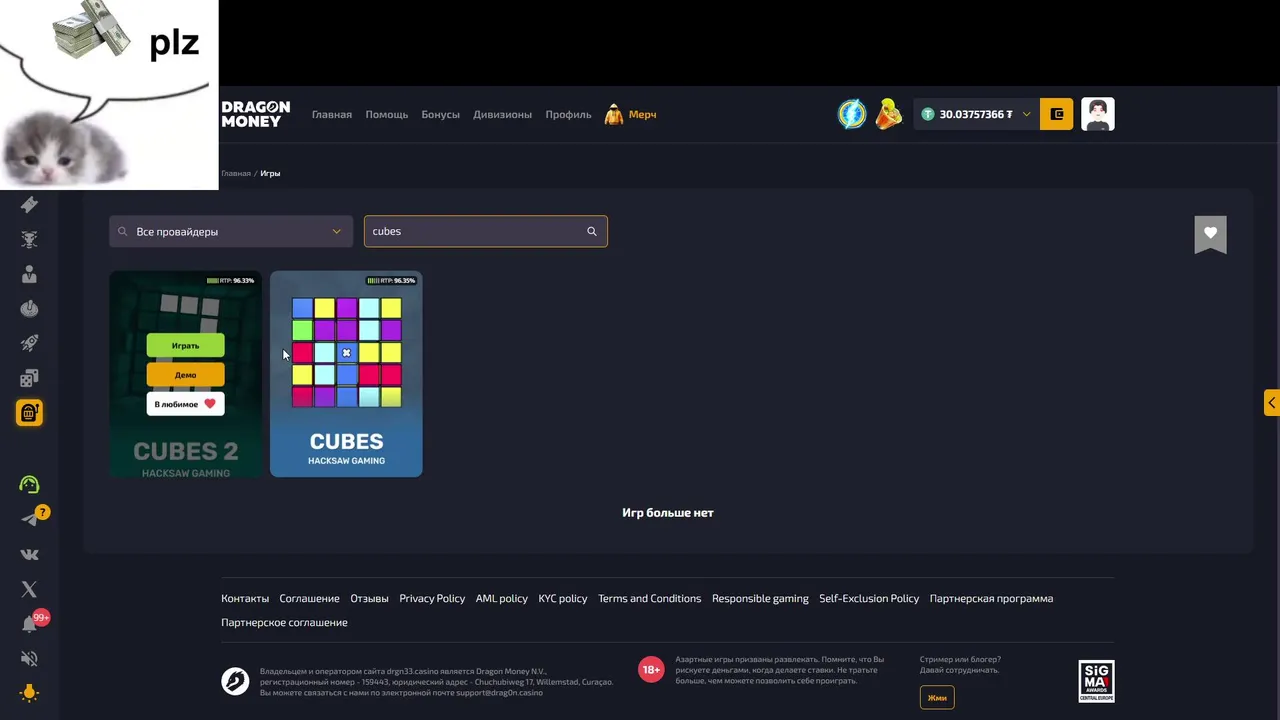
Task: Open the Профиль menu item
Action: 568,114
